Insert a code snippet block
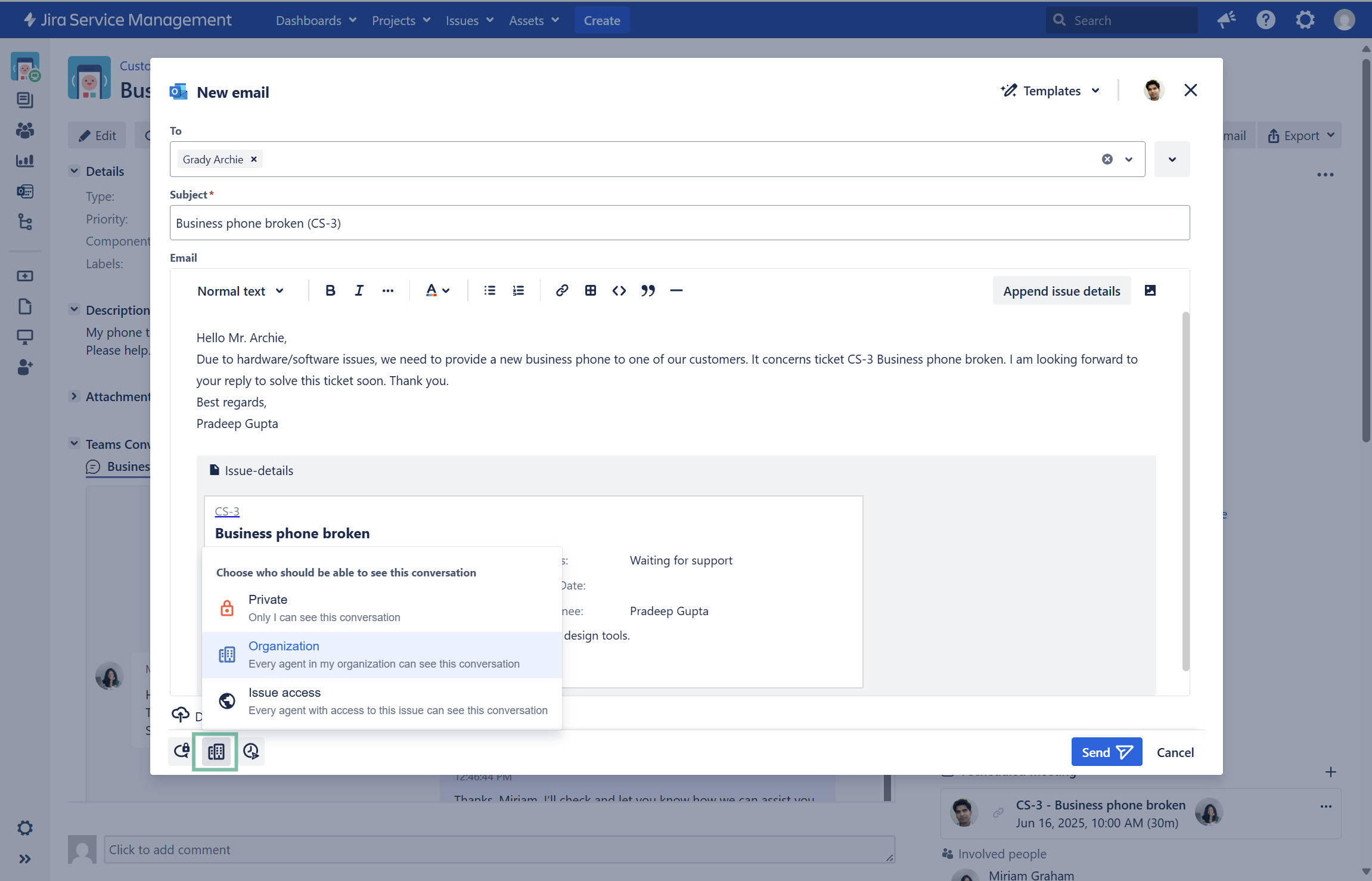This screenshot has width=1372, height=881. pyautogui.click(x=619, y=290)
